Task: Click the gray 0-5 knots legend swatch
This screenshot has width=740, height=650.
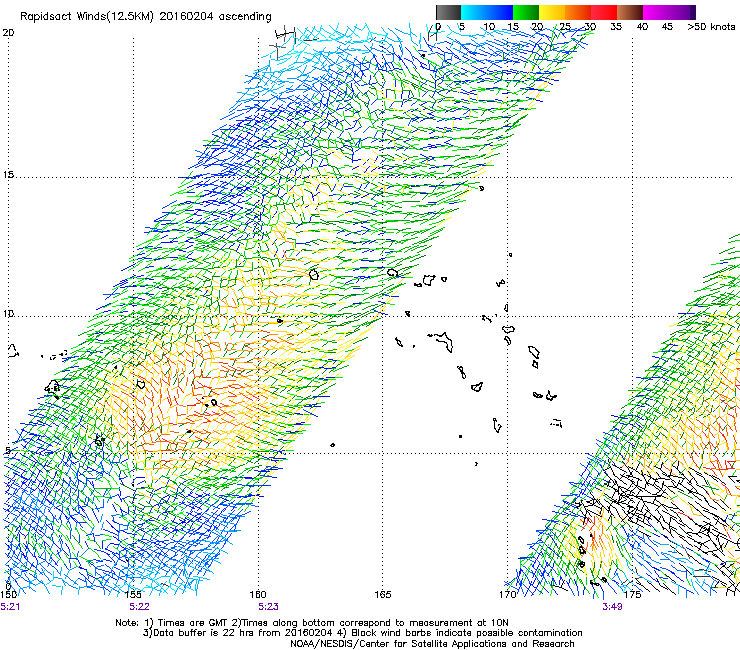Action: (x=448, y=12)
